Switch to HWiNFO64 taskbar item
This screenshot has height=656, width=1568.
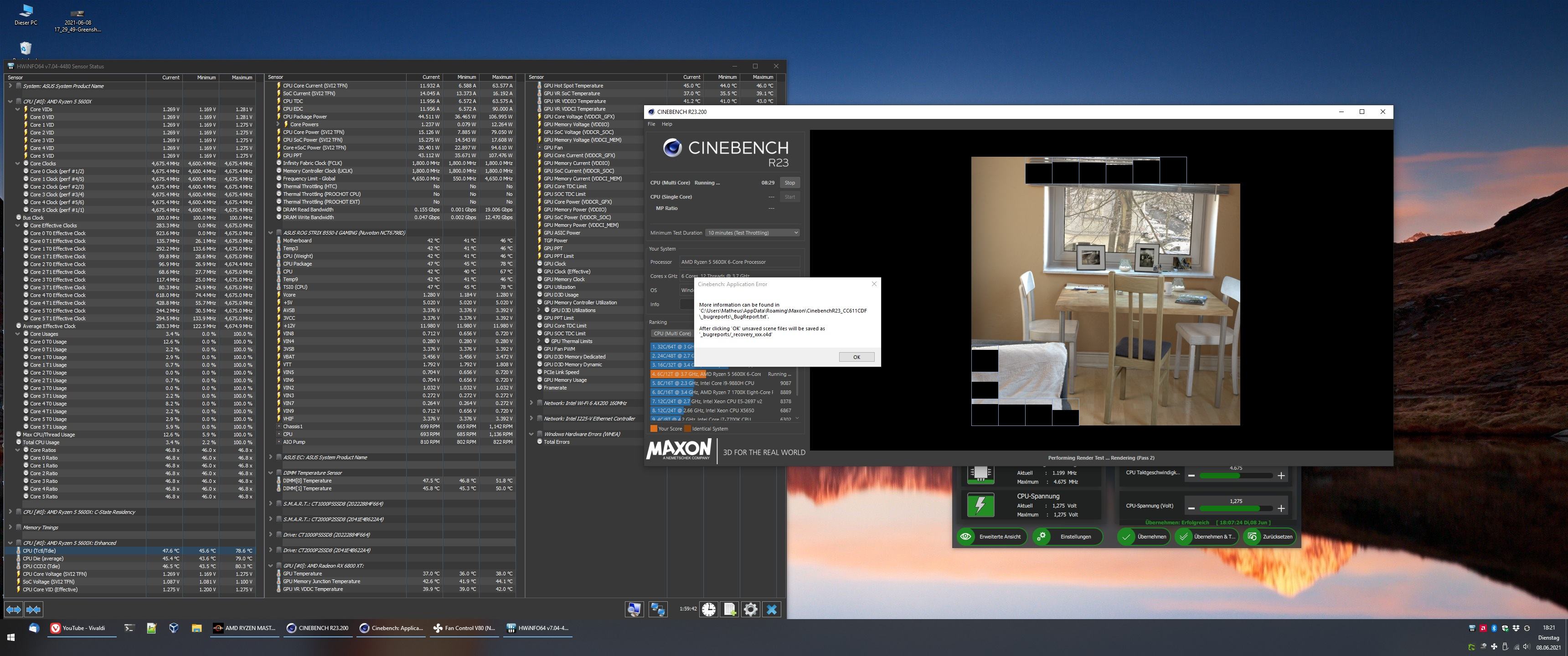coord(538,628)
